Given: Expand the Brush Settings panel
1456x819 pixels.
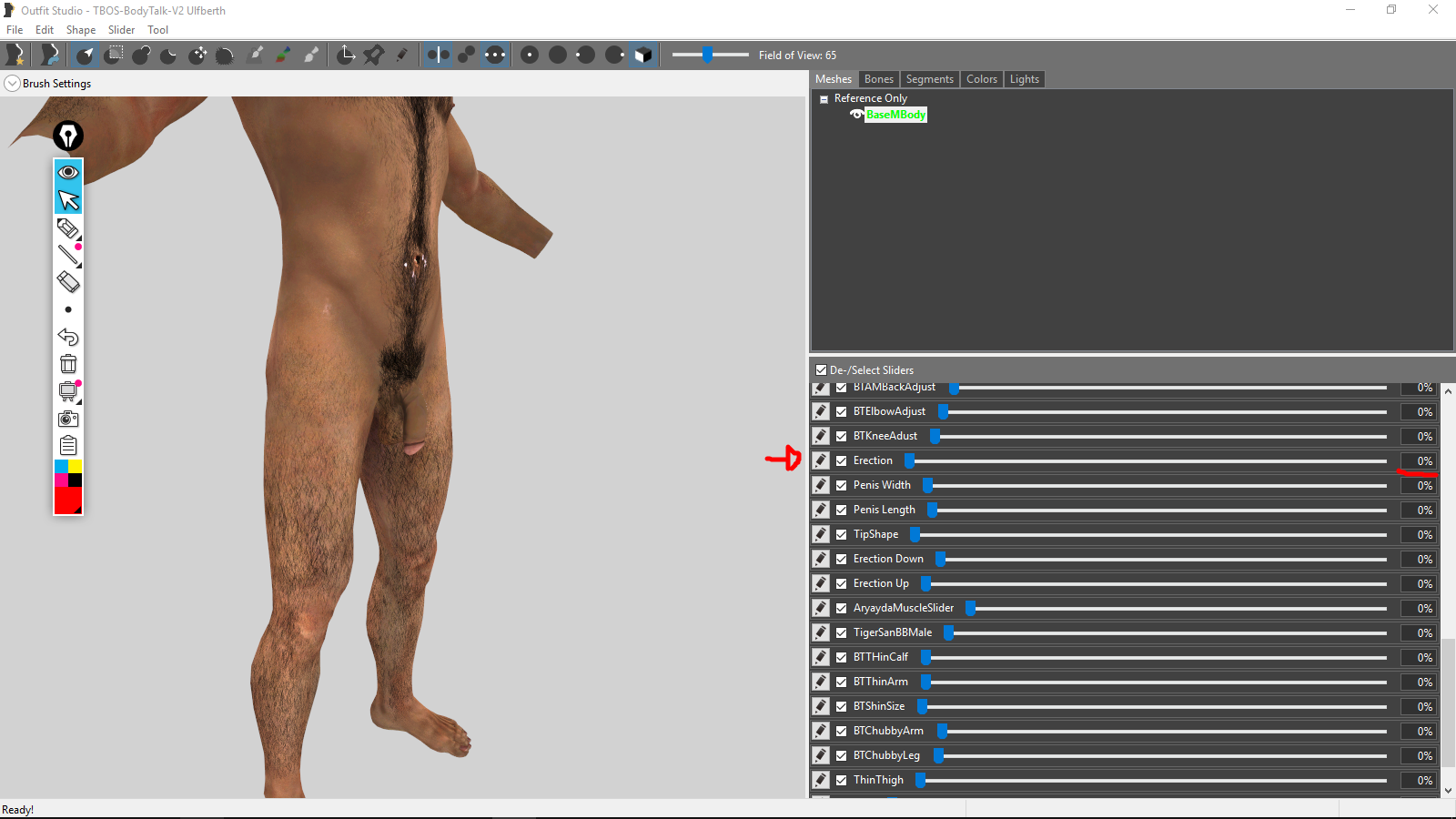Looking at the screenshot, I should pyautogui.click(x=12, y=84).
